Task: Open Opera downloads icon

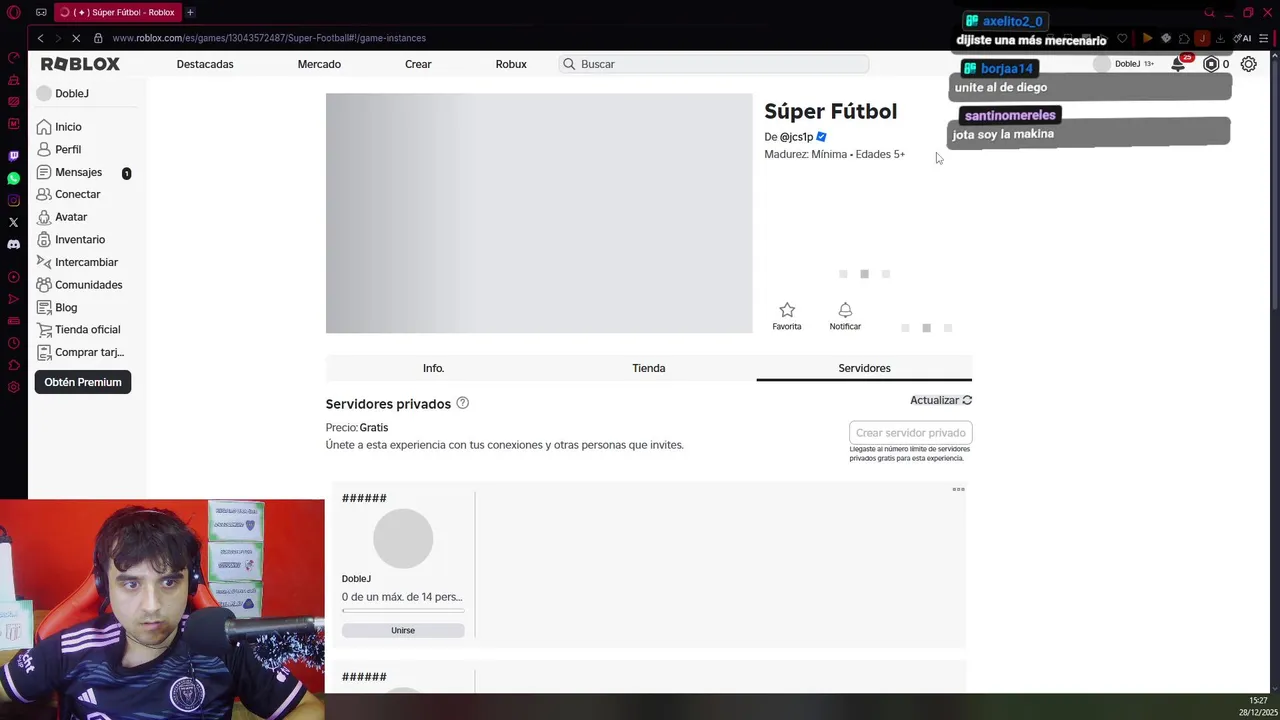Action: [x=1220, y=38]
